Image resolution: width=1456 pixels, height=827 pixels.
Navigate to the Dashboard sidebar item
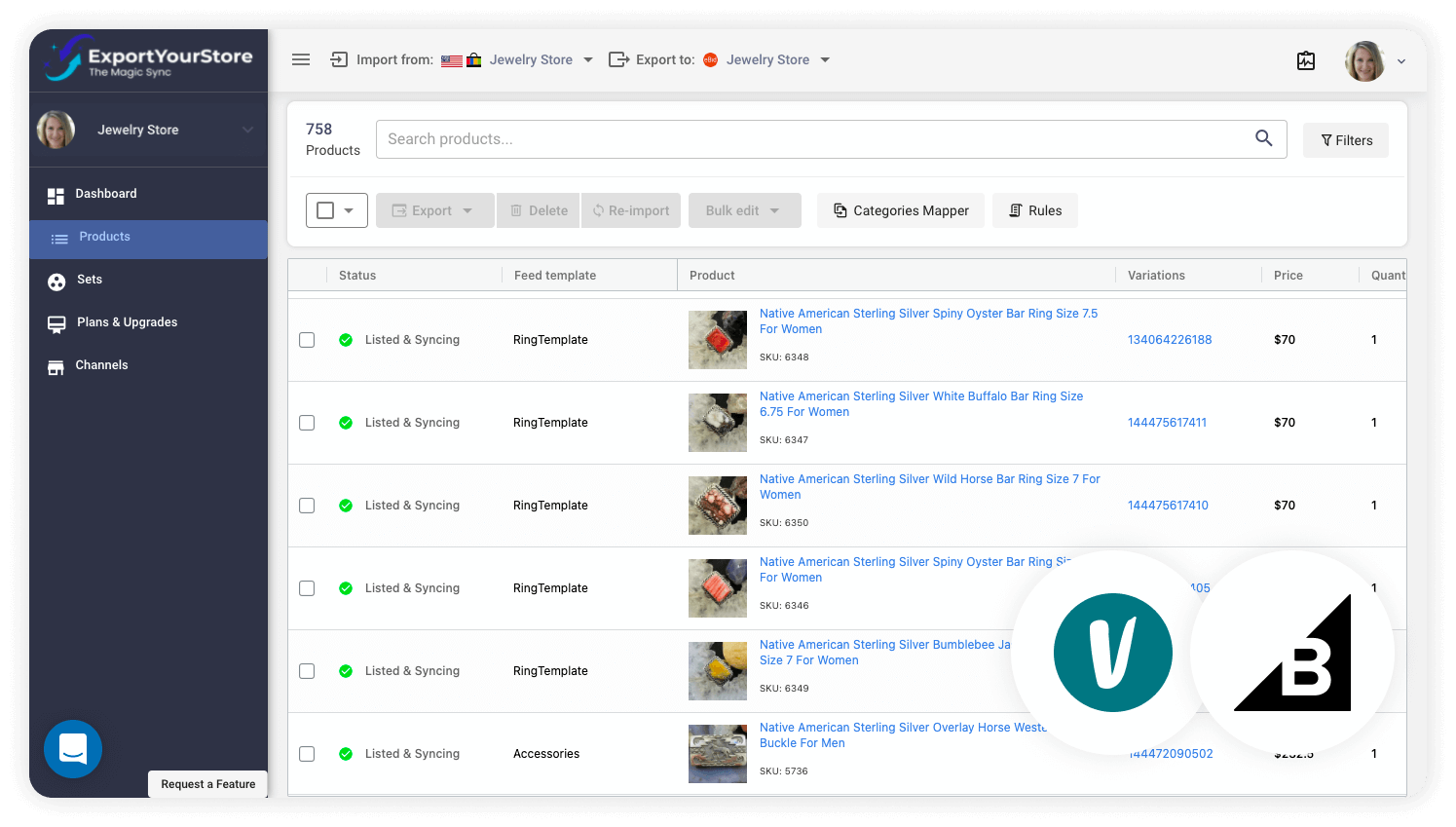coord(105,193)
